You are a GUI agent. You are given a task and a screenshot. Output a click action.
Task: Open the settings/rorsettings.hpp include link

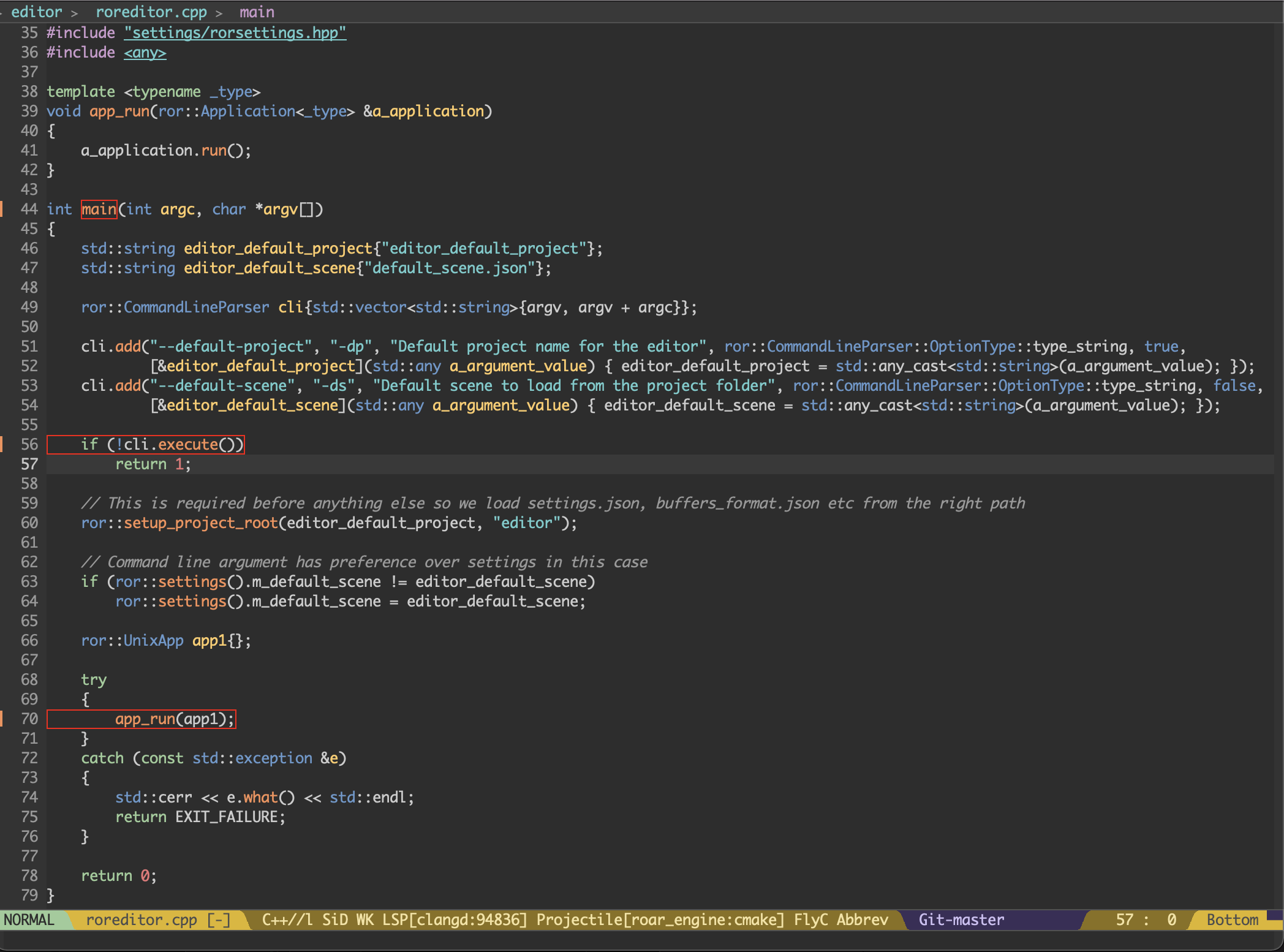(235, 32)
